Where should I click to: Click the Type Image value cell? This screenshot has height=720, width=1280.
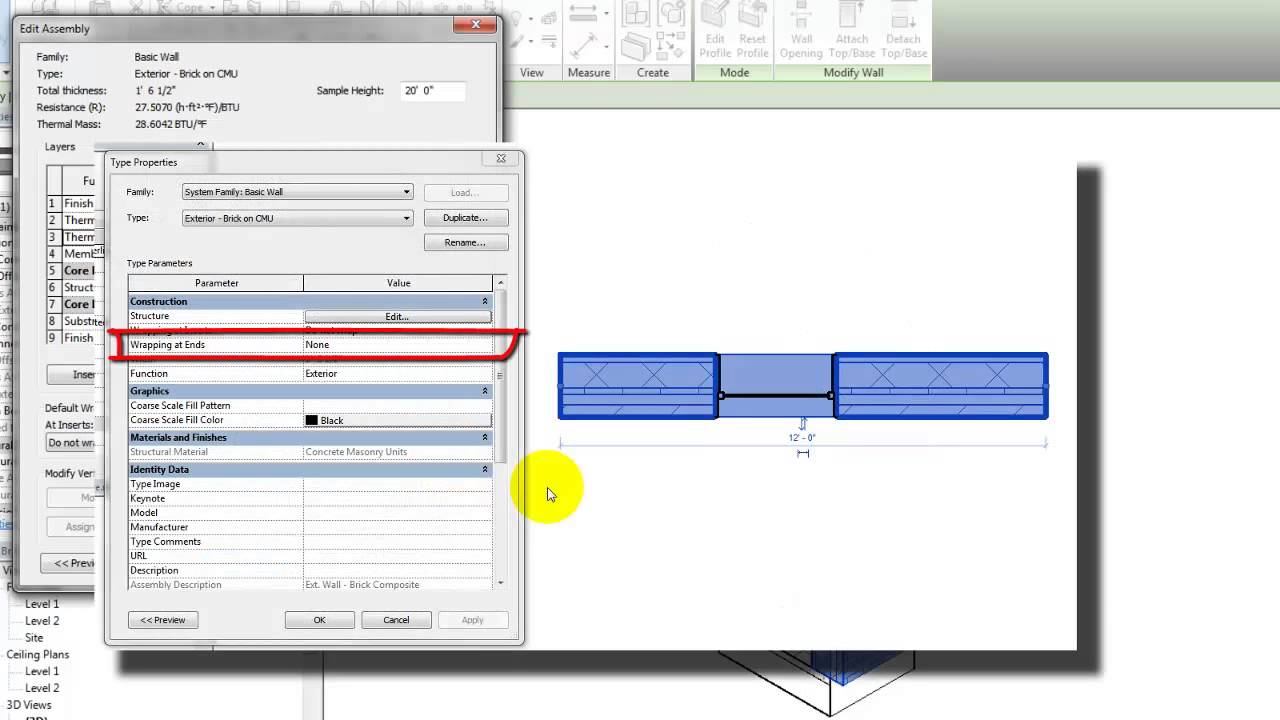[398, 484]
